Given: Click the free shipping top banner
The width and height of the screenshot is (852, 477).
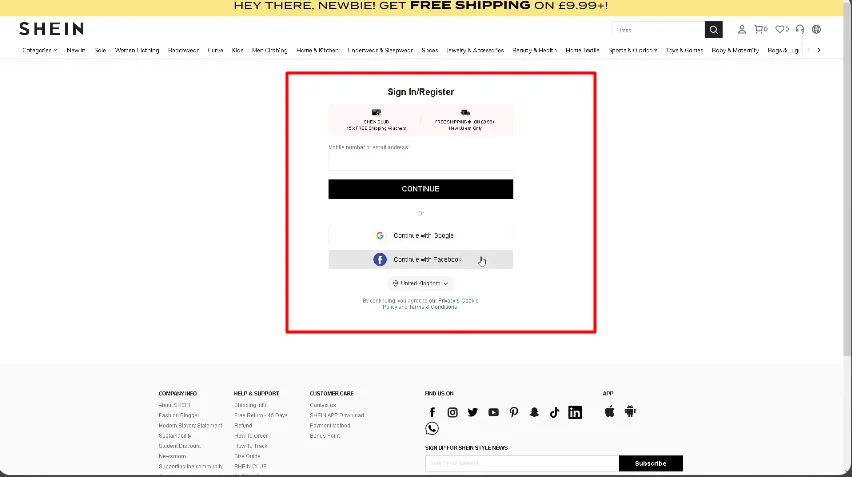Looking at the screenshot, I should [x=421, y=6].
